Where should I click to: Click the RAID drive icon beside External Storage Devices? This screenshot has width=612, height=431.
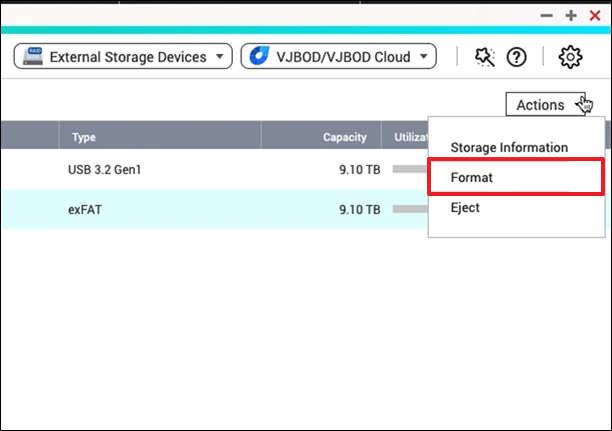pos(35,56)
